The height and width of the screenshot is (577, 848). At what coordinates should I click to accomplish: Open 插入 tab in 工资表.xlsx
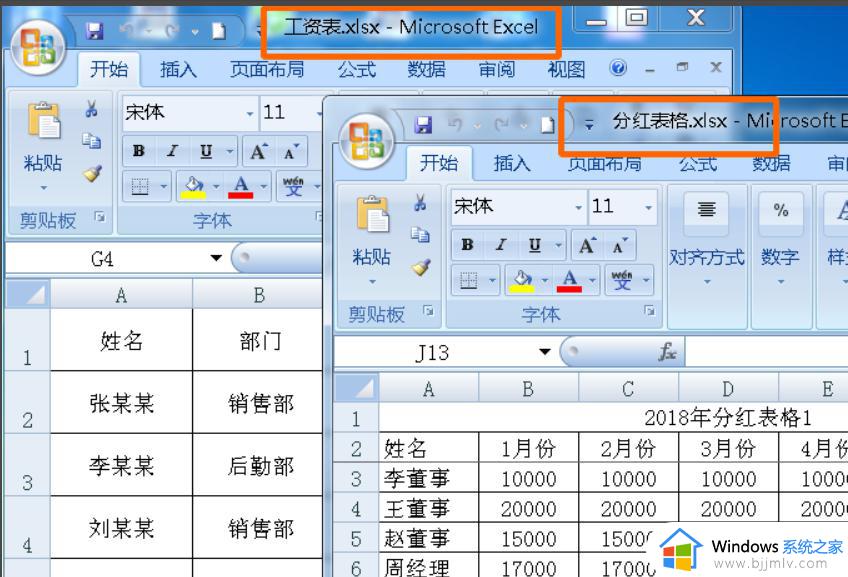click(178, 69)
